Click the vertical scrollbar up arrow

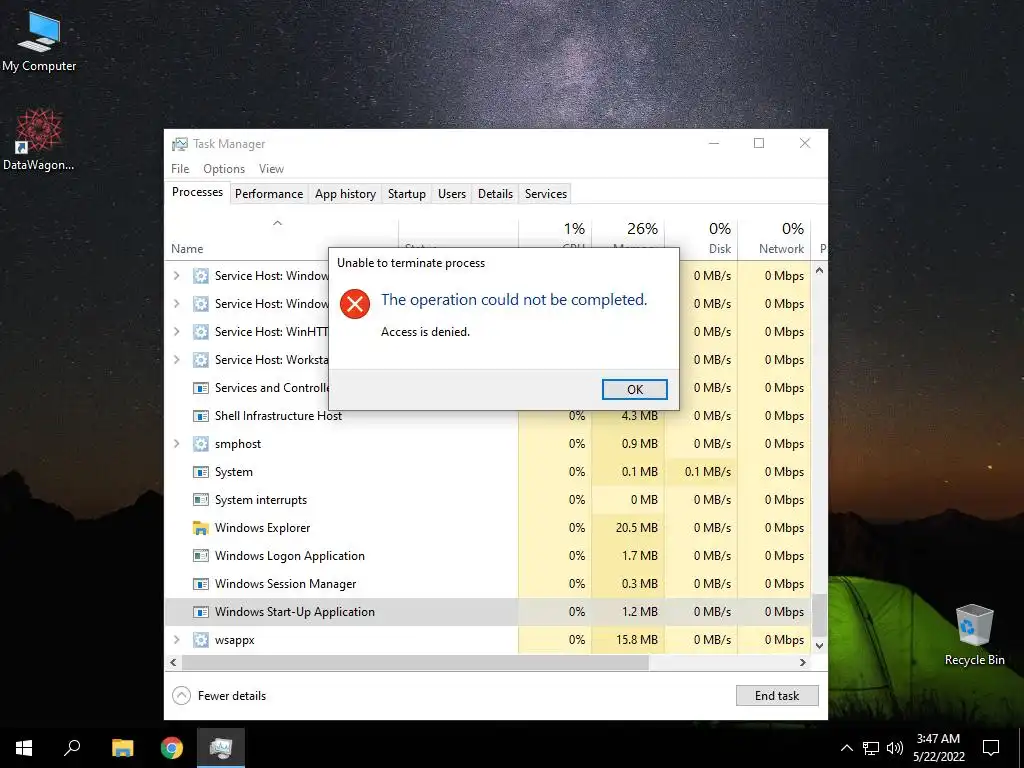(x=819, y=270)
